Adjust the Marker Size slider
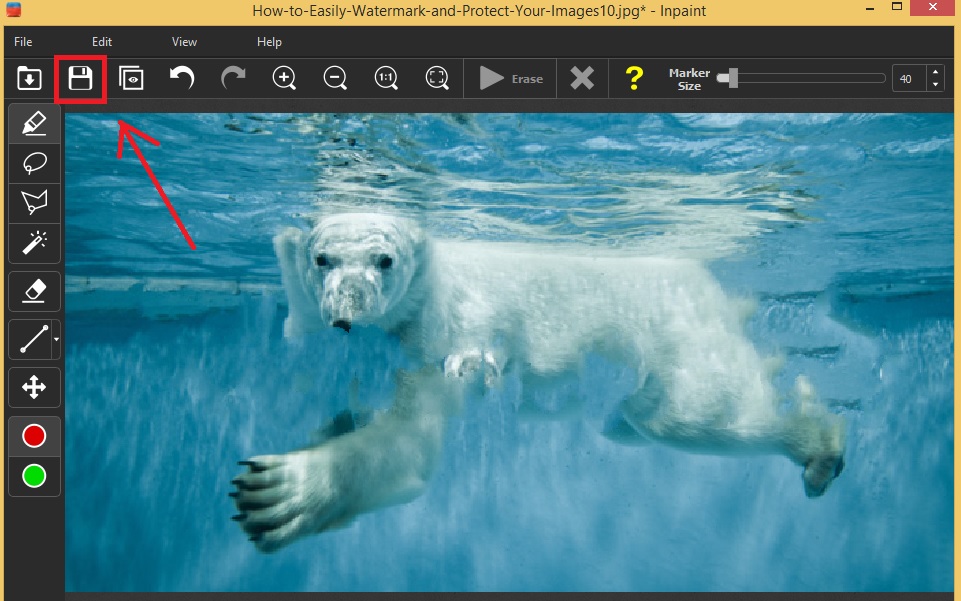The height and width of the screenshot is (601, 961). pos(733,78)
